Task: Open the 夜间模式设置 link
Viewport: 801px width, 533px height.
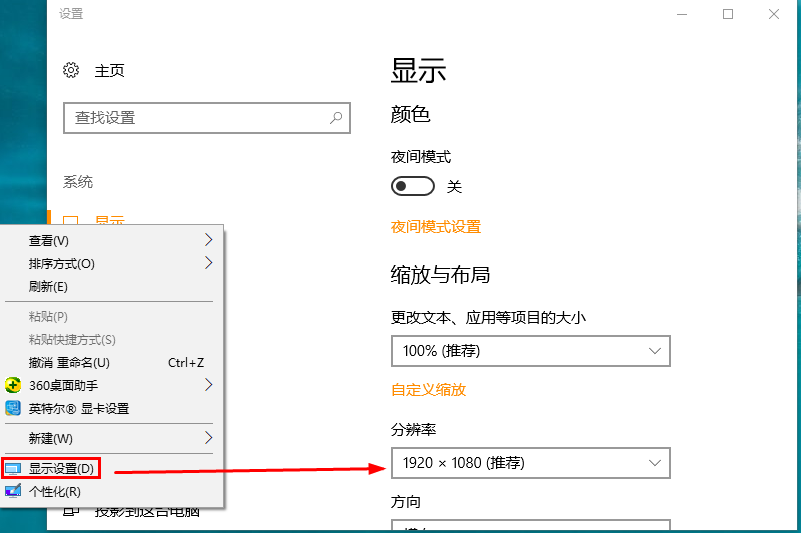Action: click(436, 227)
